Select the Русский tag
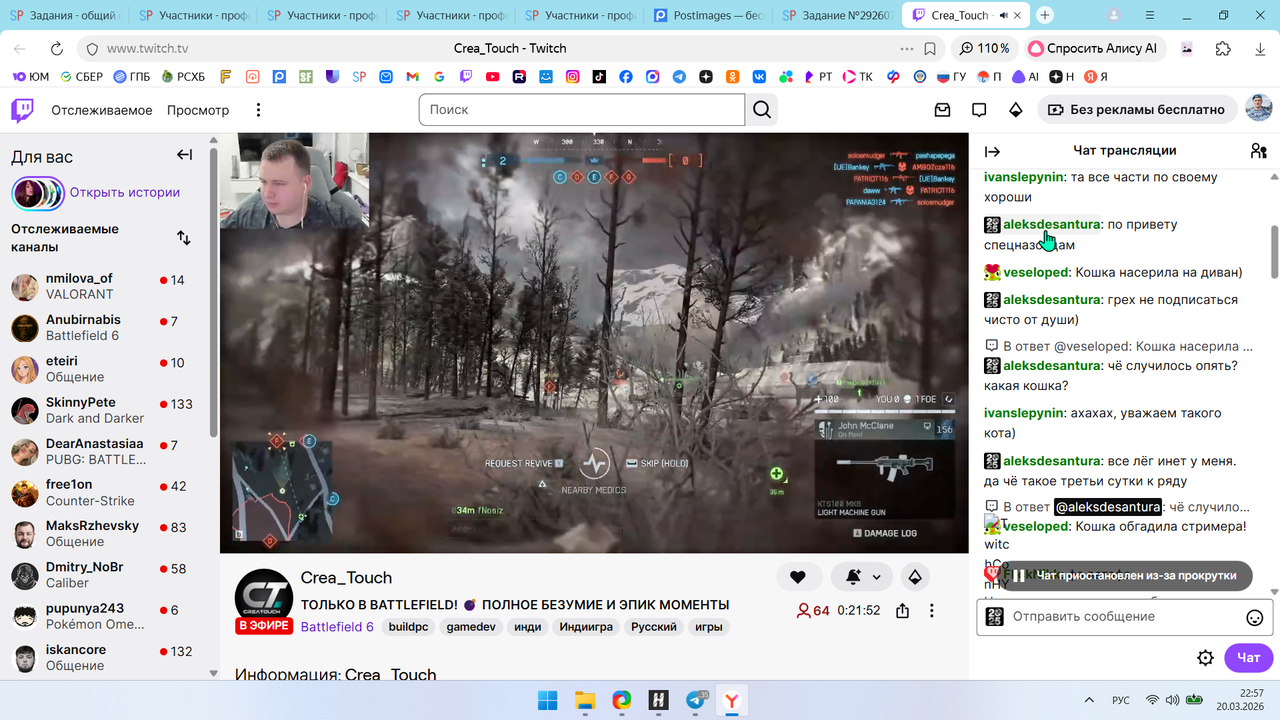 [654, 627]
